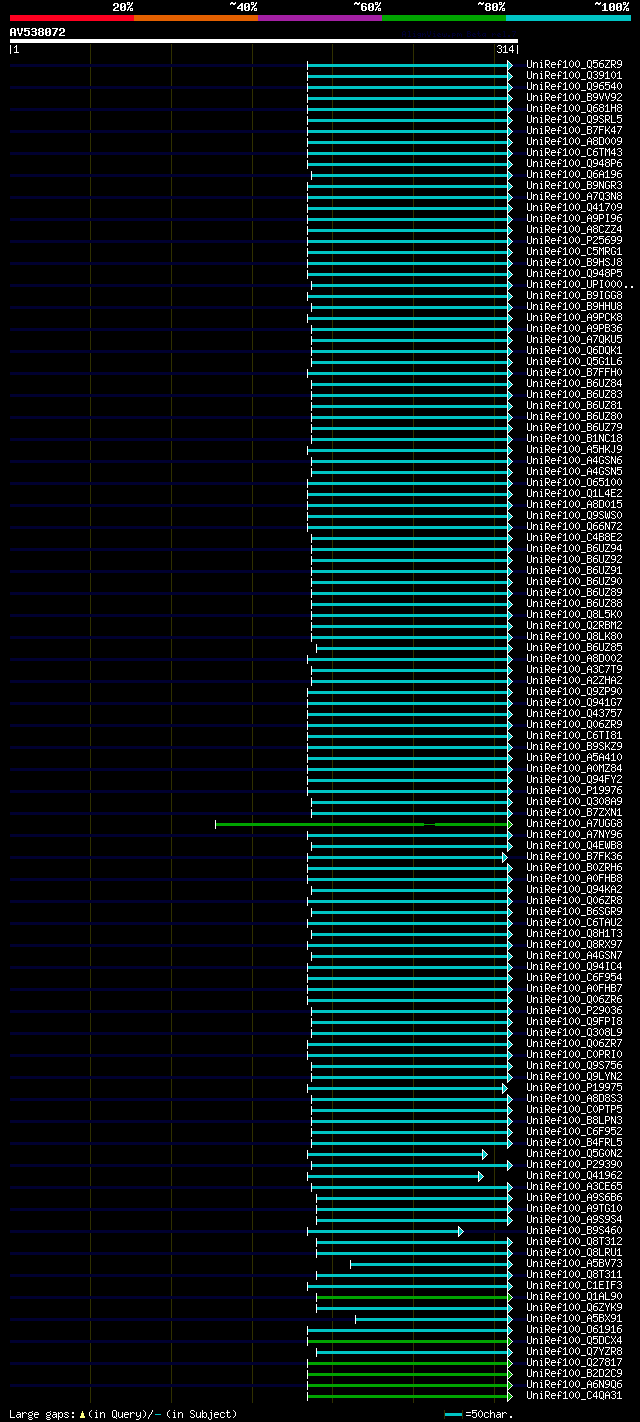Click the truncated UniRef100_UPI000.. label
This screenshot has width=640, height=1422.
[x=580, y=284]
